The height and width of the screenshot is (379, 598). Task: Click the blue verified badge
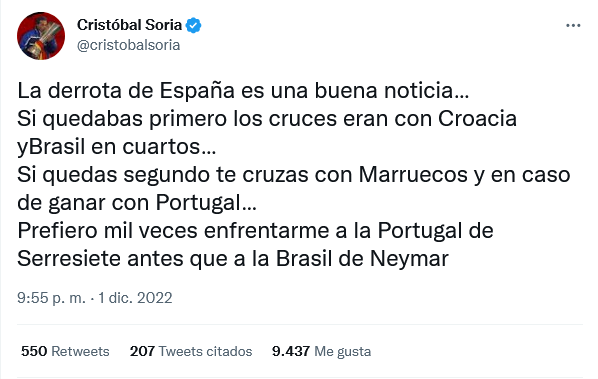[x=193, y=26]
